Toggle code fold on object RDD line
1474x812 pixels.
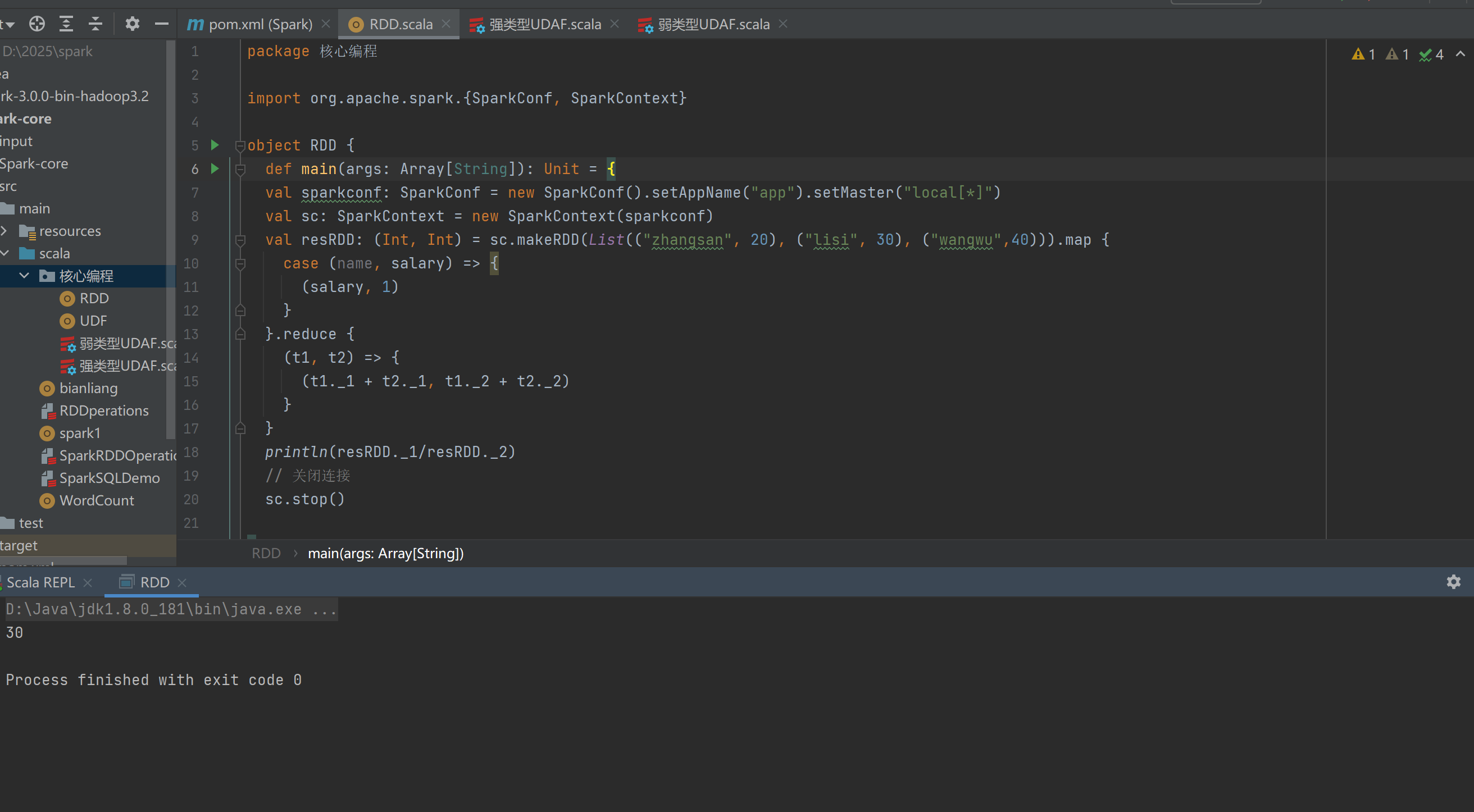click(240, 147)
